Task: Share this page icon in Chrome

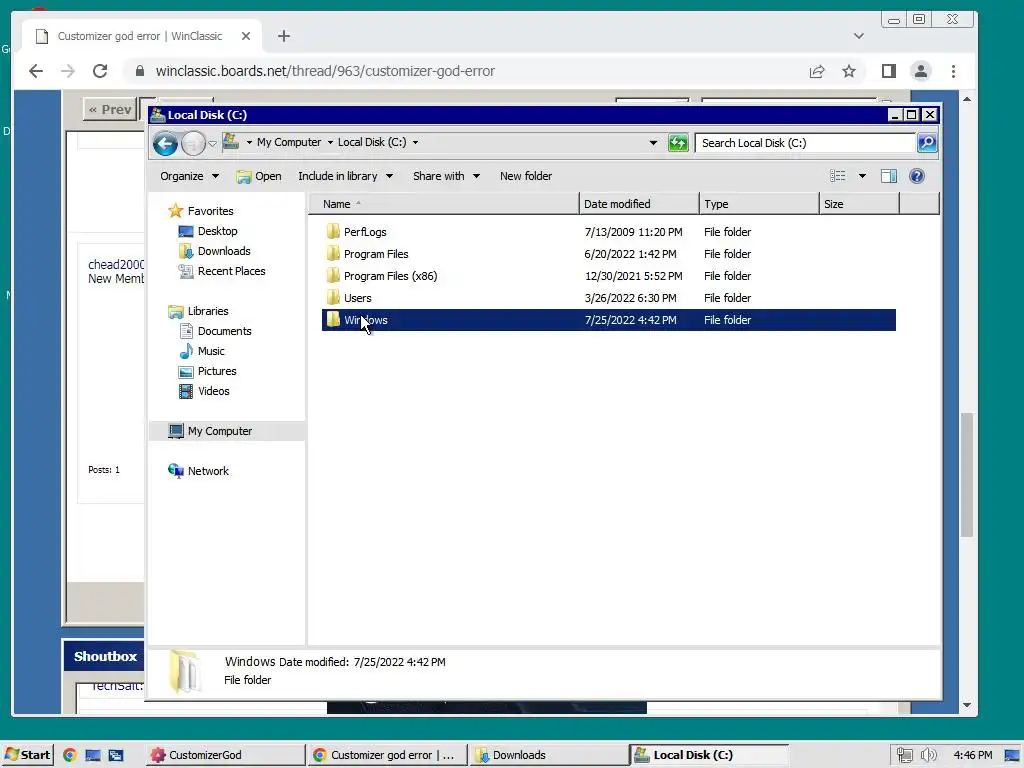Action: tap(816, 71)
